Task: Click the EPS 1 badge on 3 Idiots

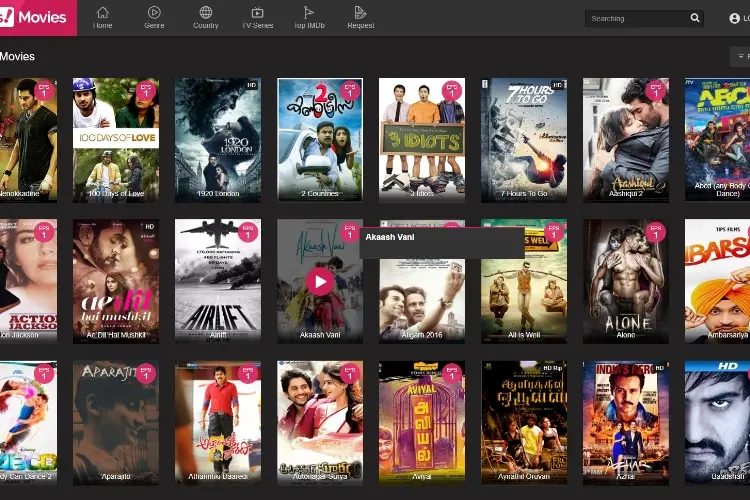Action: pos(452,91)
